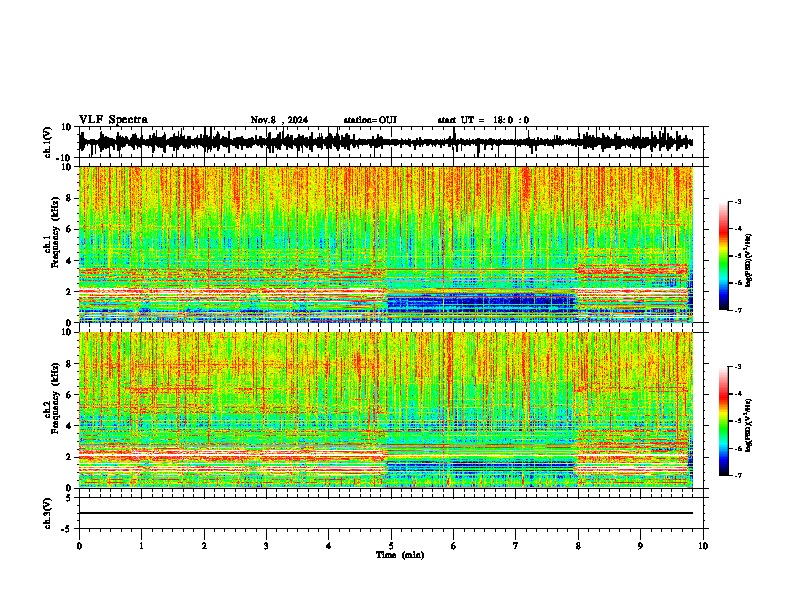The height and width of the screenshot is (612, 792).
Task: Click the "VLF Spectra" plot title
Action: pyautogui.click(x=113, y=119)
